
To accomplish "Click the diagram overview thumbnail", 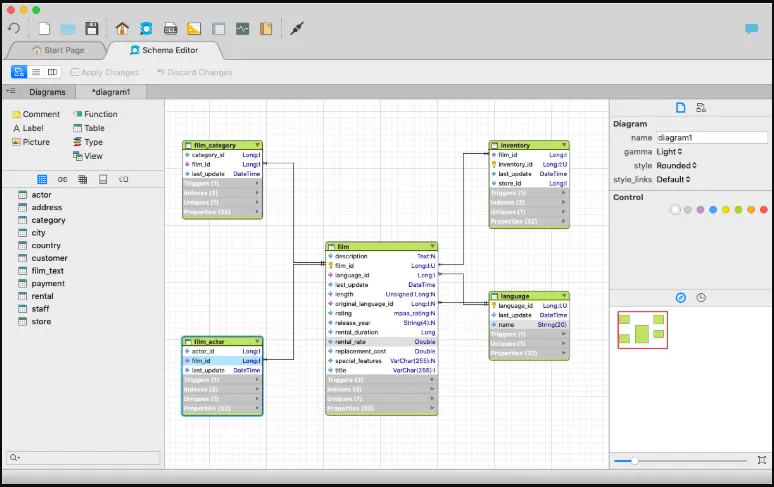I will [643, 330].
